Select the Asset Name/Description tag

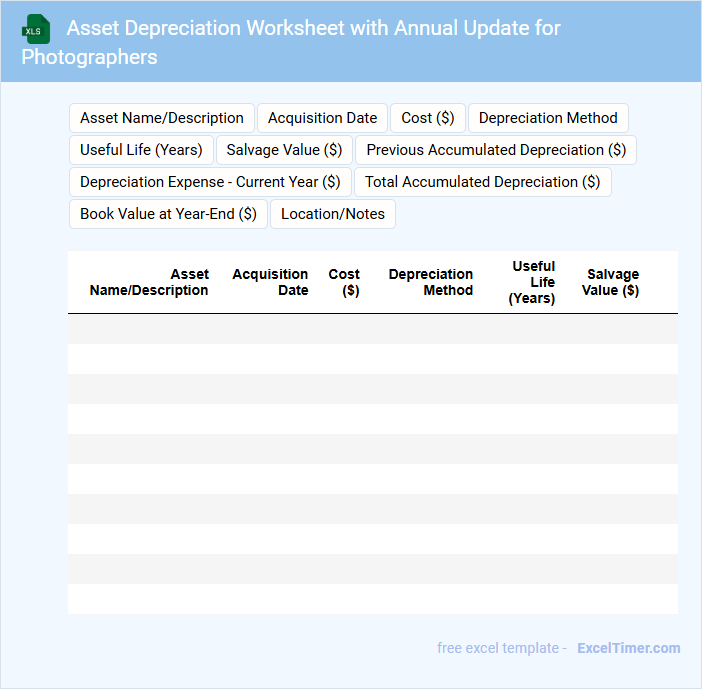tap(162, 118)
